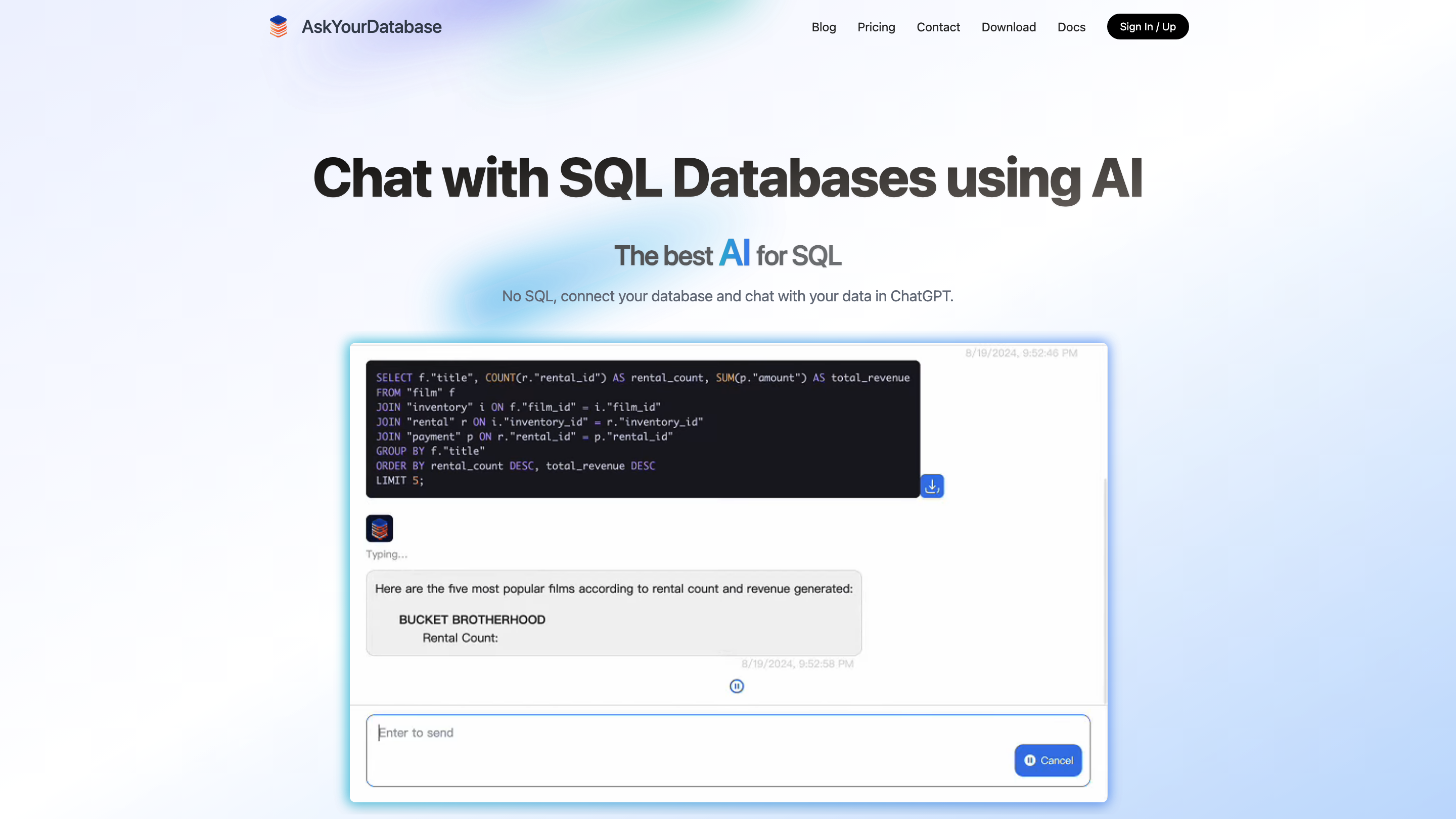
Task: Click the circular pause control below the chat reply
Action: pos(737,686)
